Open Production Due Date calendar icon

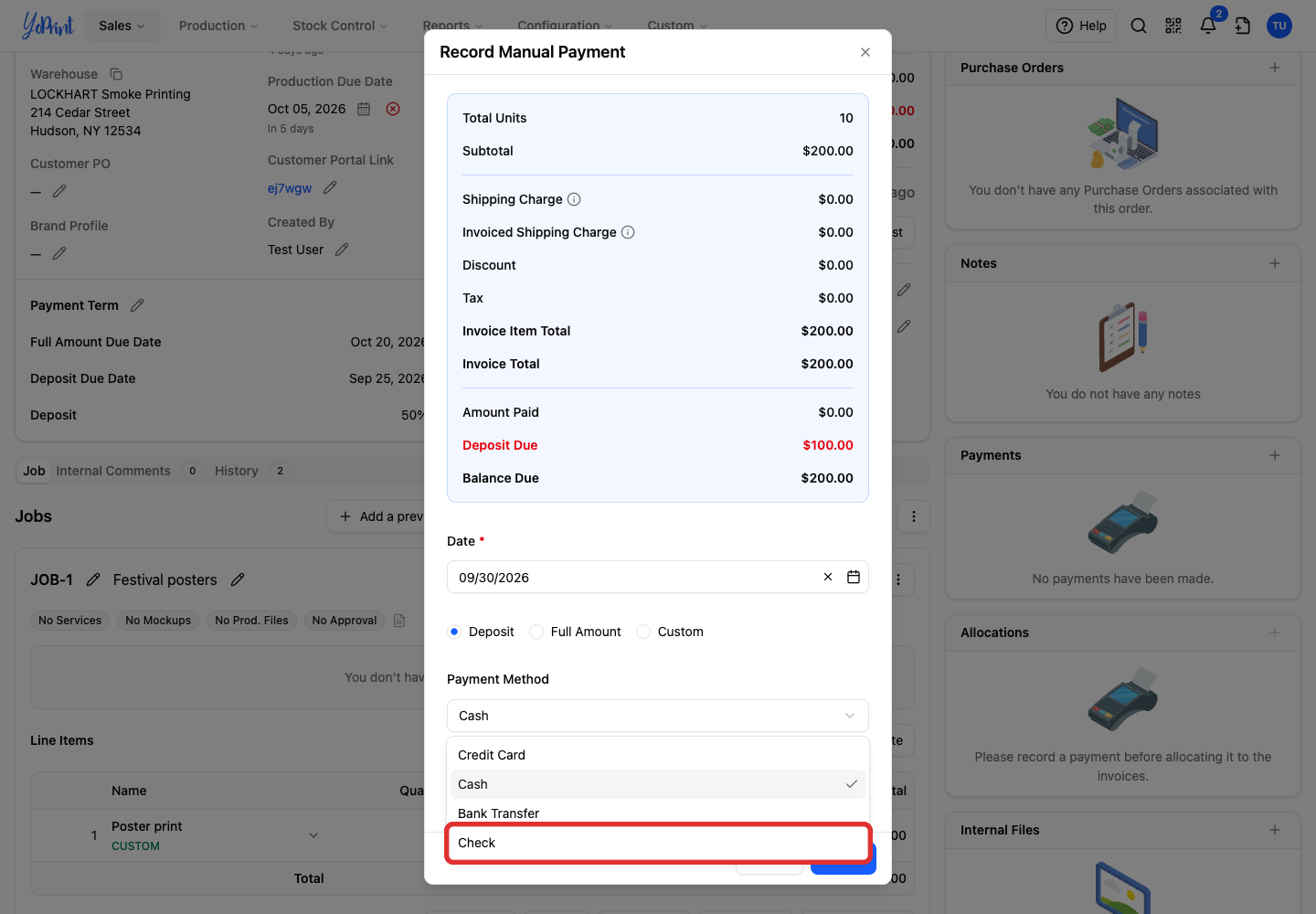tap(364, 109)
